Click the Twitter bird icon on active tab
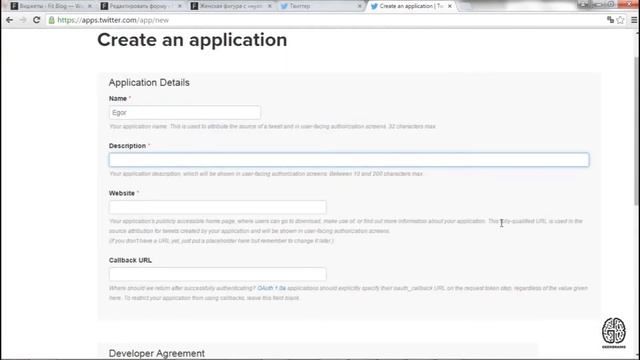This screenshot has width=640, height=360. pos(374,6)
